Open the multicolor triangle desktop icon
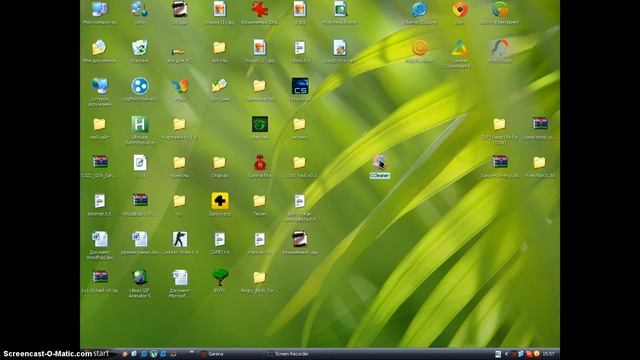The width and height of the screenshot is (640, 360). click(x=460, y=47)
